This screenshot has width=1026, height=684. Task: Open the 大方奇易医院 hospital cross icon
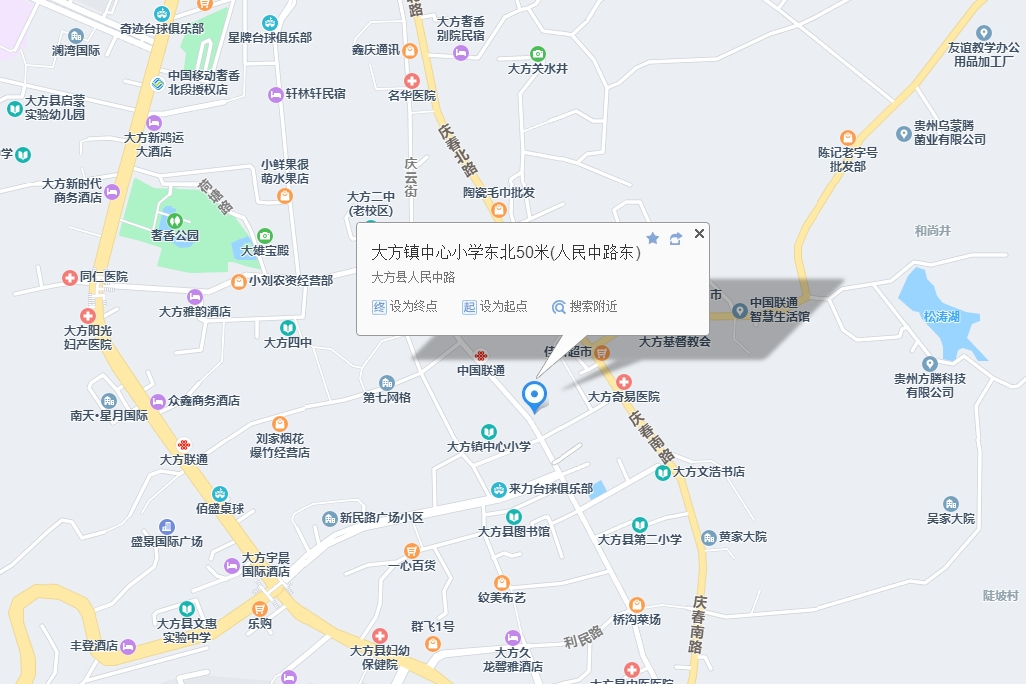(x=624, y=382)
